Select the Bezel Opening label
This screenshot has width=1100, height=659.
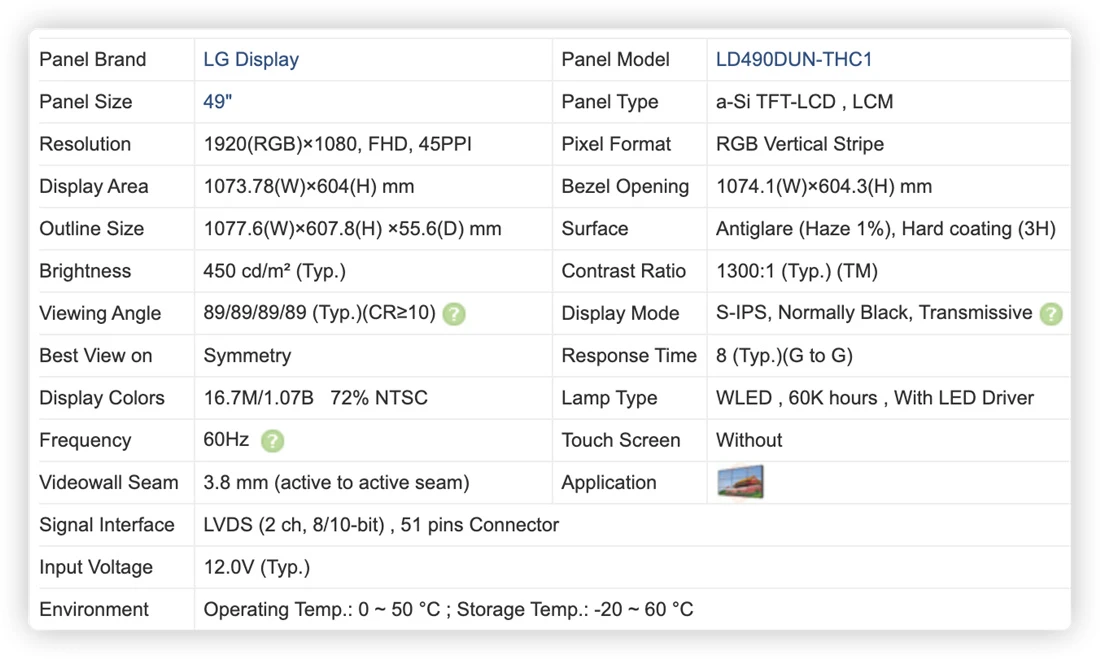(x=625, y=186)
